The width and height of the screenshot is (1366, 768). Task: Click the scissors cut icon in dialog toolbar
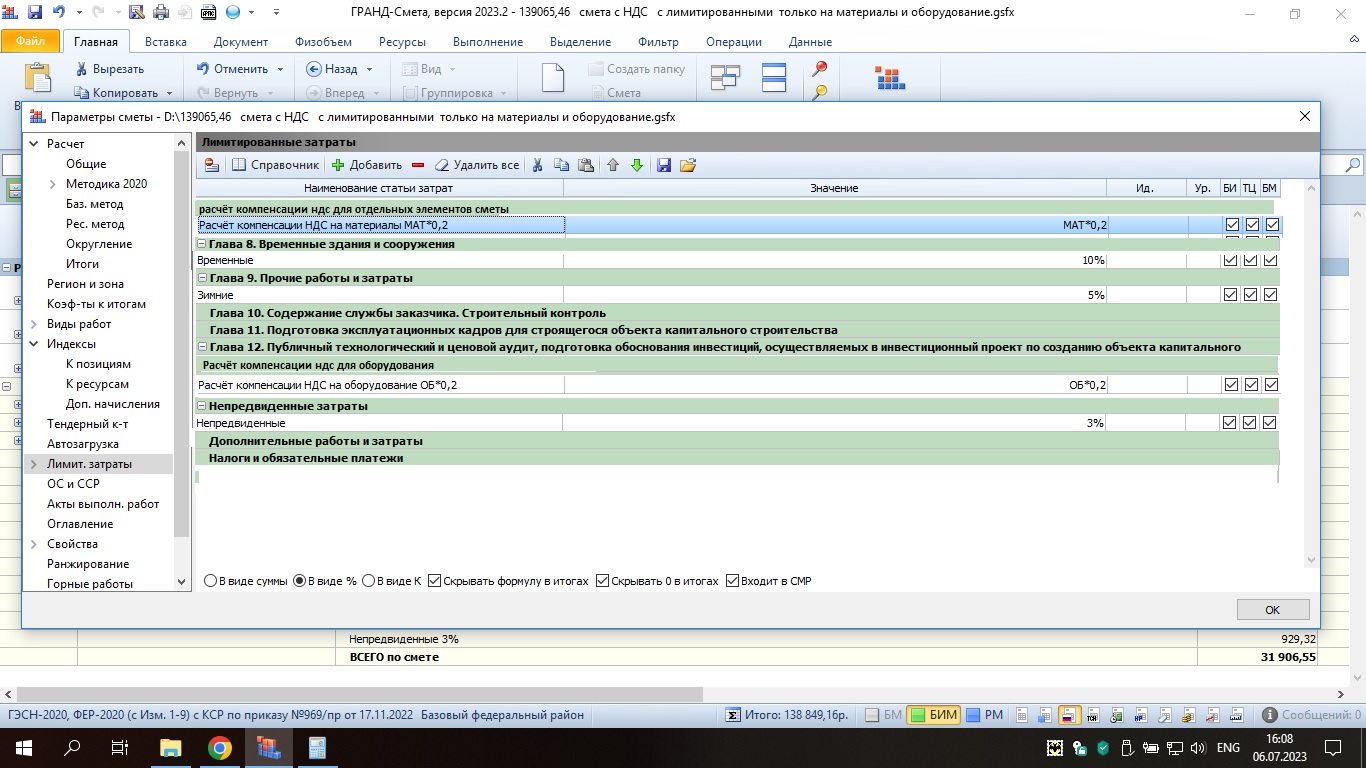[537, 165]
